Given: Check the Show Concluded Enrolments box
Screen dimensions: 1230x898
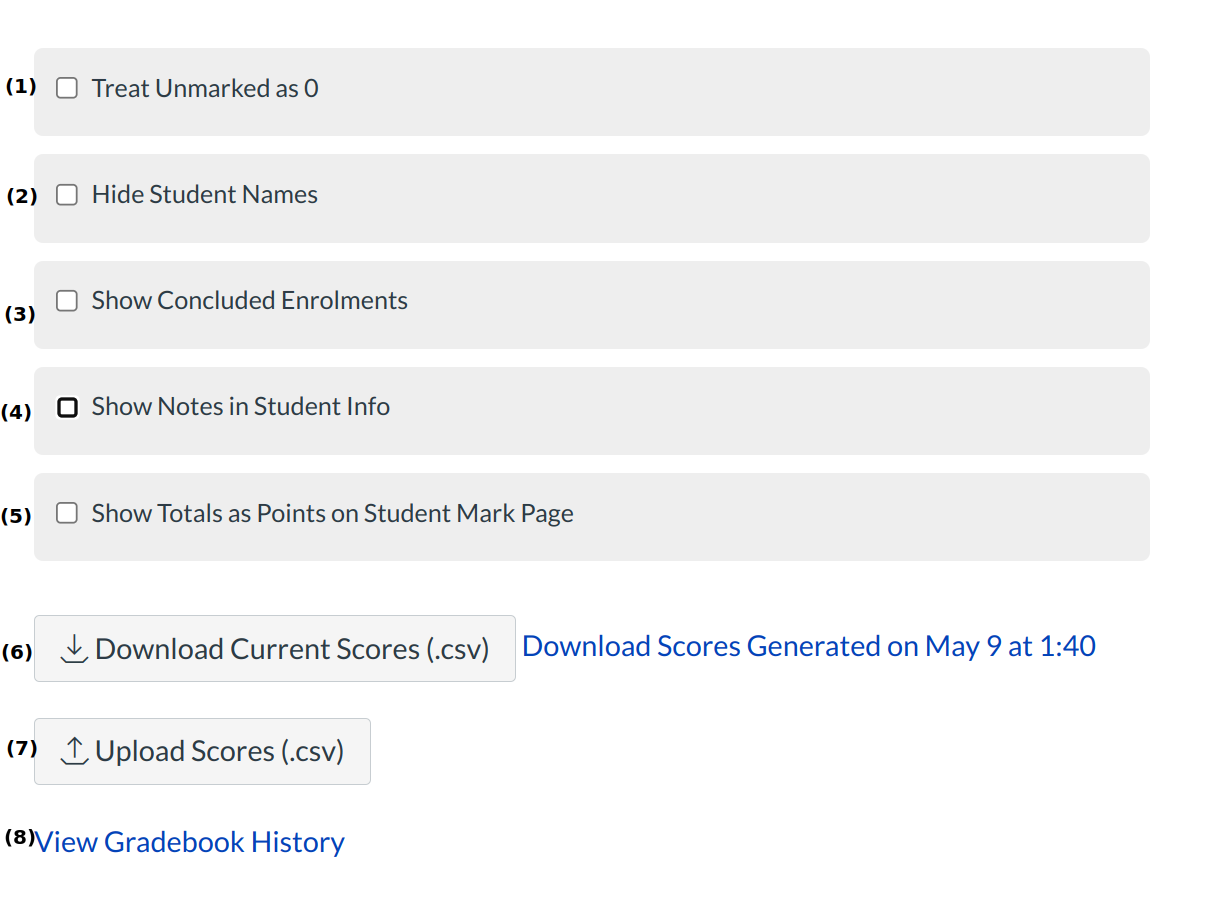Looking at the screenshot, I should click(x=67, y=301).
